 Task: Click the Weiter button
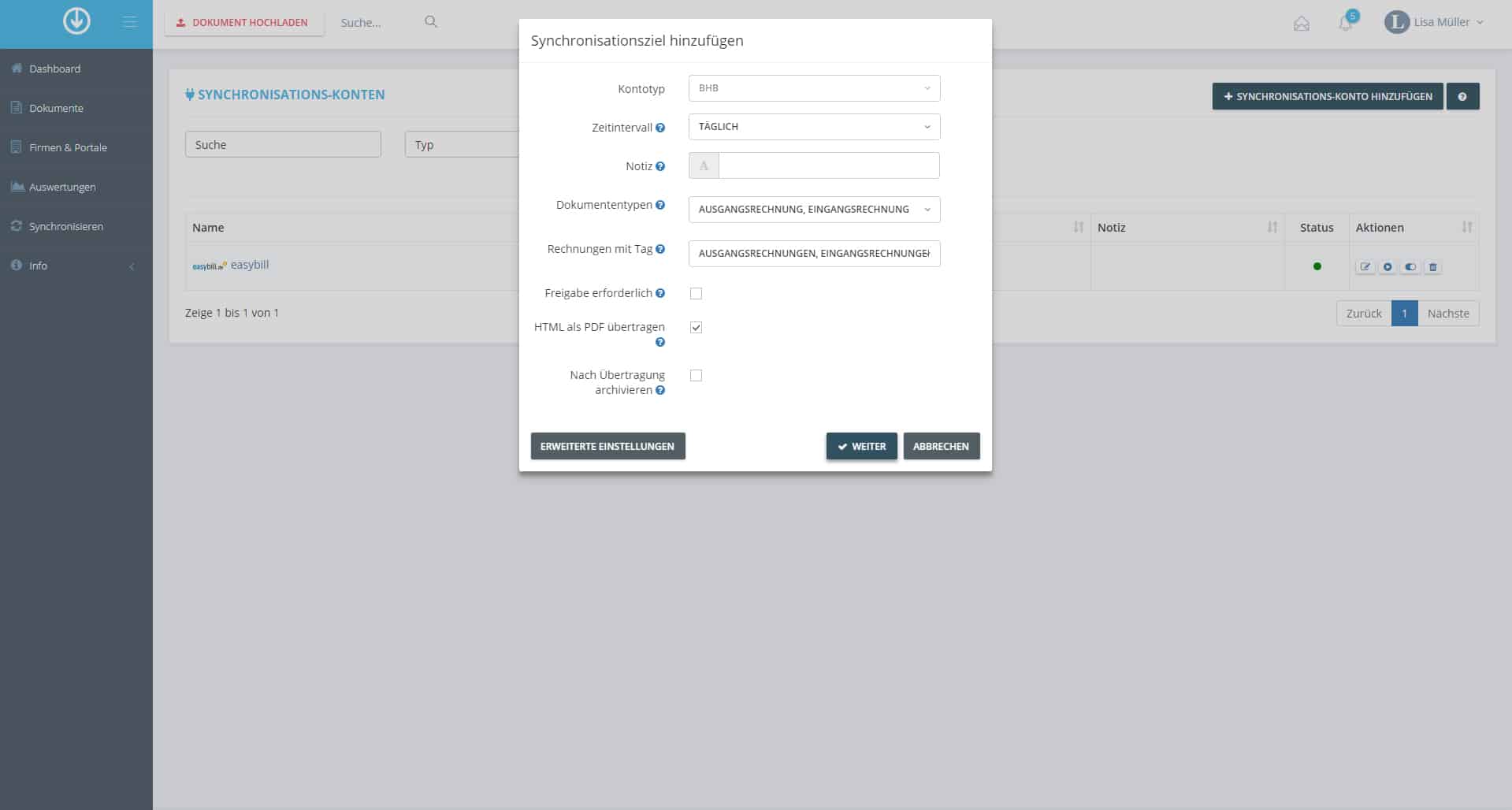coord(861,446)
